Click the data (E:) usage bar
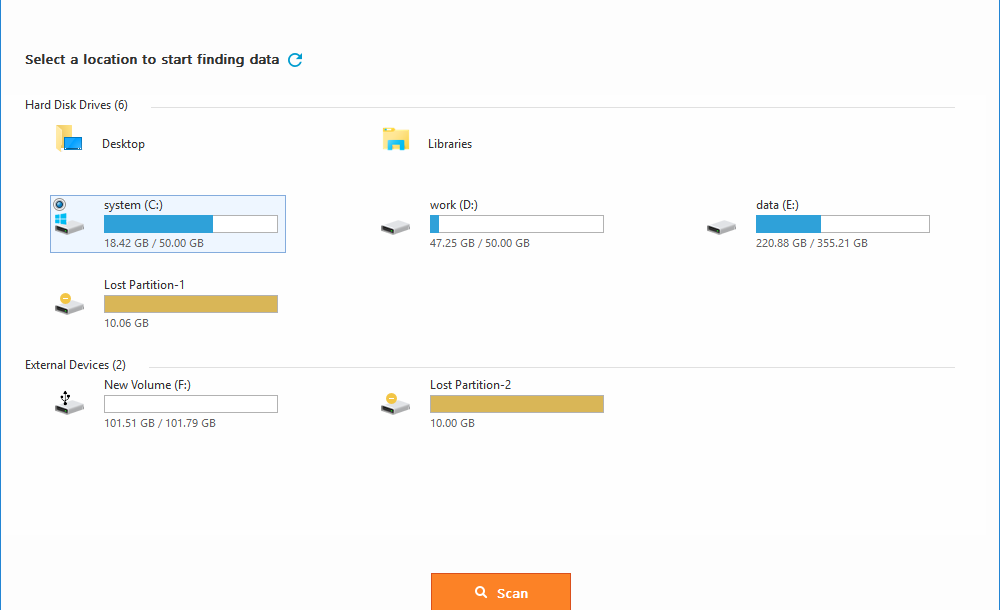Image resolution: width=1000 pixels, height=610 pixels. tap(842, 224)
